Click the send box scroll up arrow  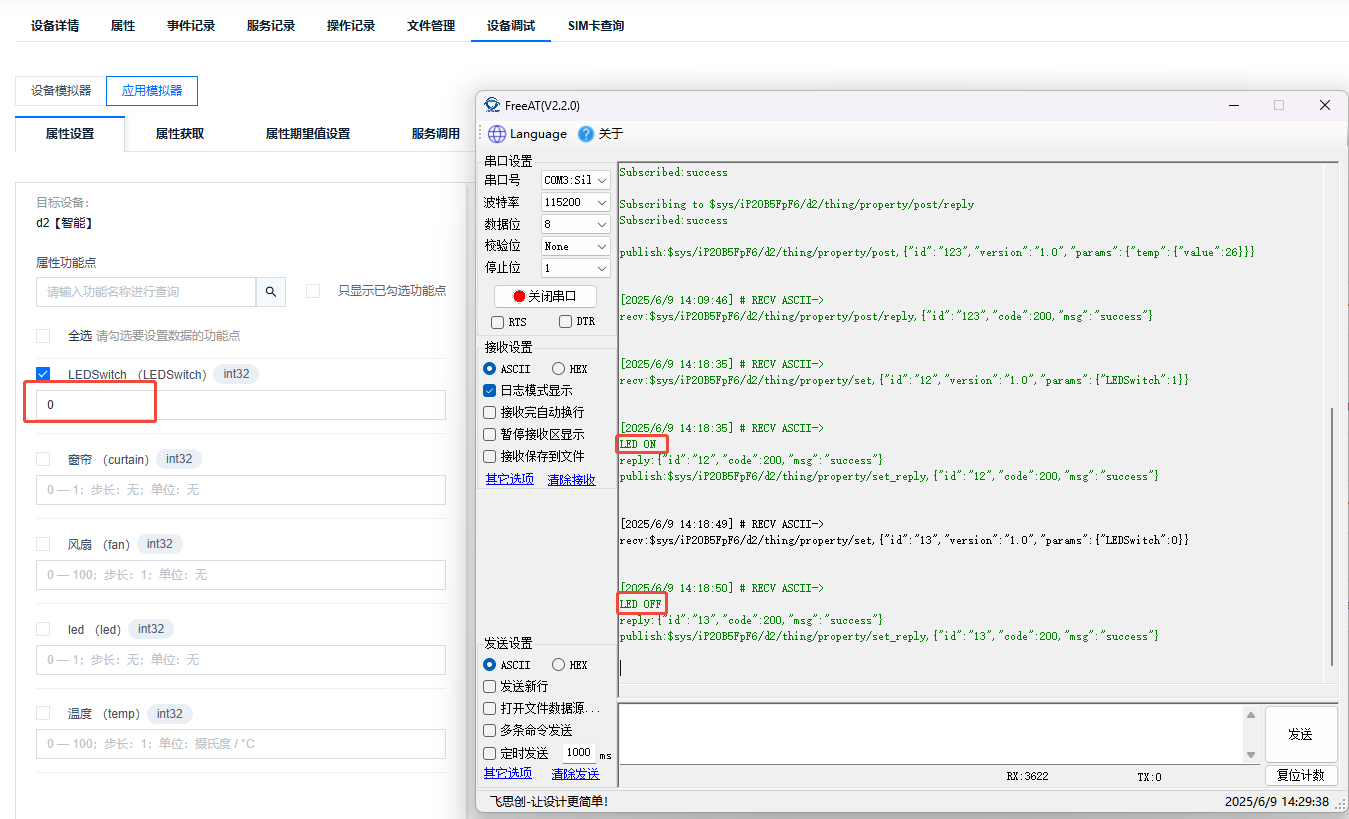(x=1250, y=715)
